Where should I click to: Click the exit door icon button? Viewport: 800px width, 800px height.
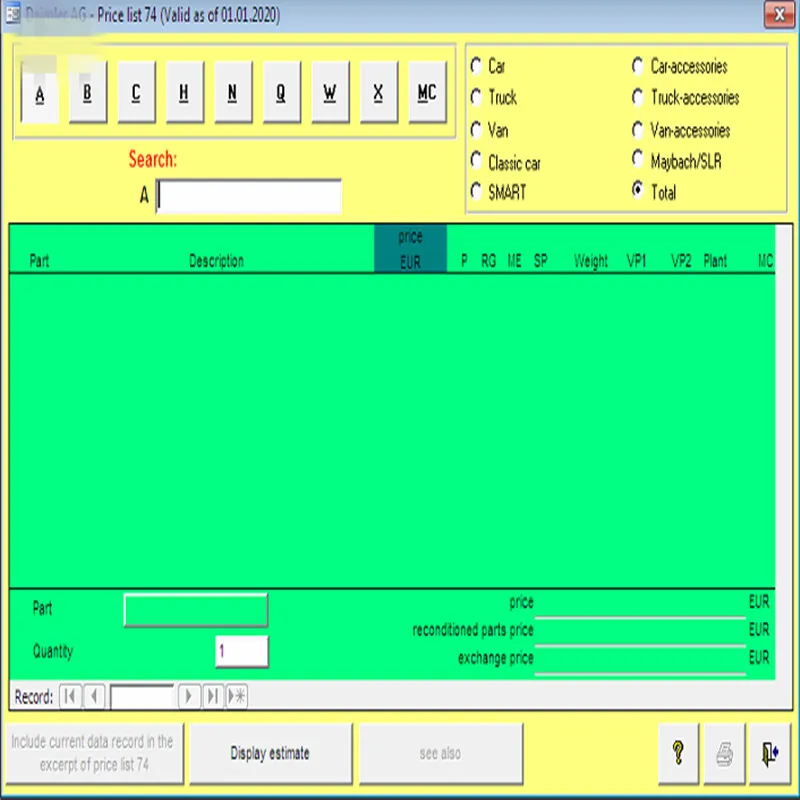click(x=770, y=753)
